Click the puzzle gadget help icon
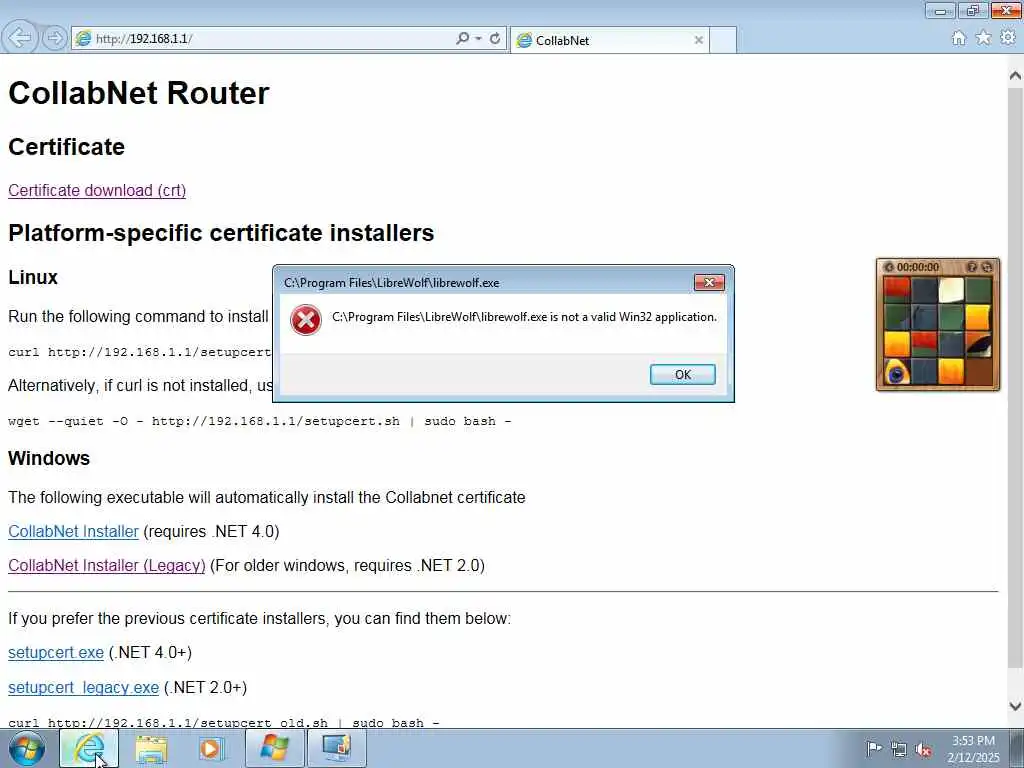The width and height of the screenshot is (1024, 768). tap(972, 267)
